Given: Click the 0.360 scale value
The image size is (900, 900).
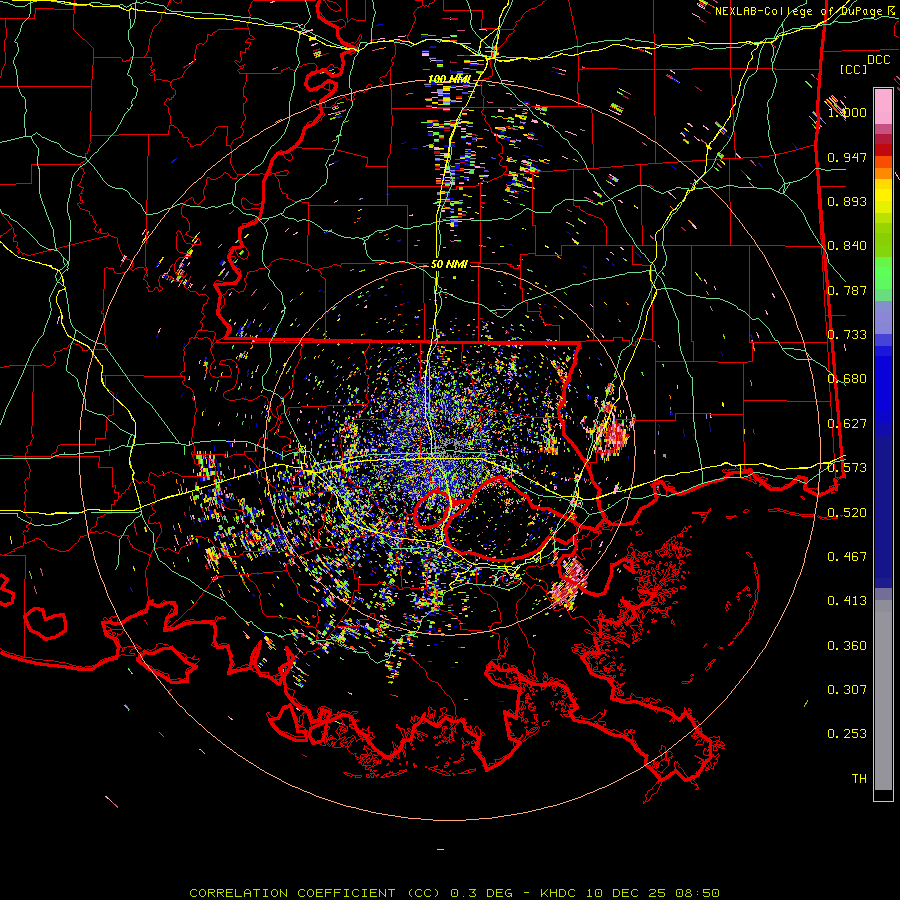Looking at the screenshot, I should click(847, 646).
